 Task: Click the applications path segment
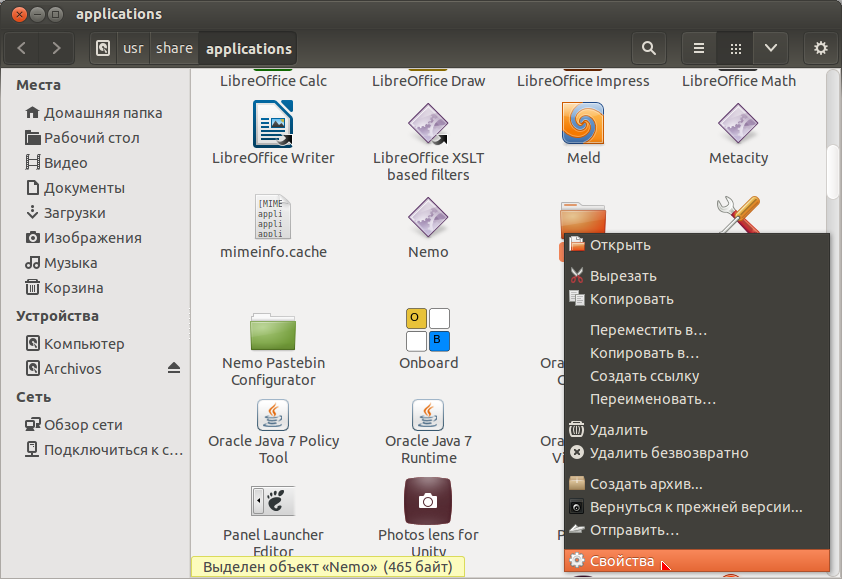pos(248,48)
